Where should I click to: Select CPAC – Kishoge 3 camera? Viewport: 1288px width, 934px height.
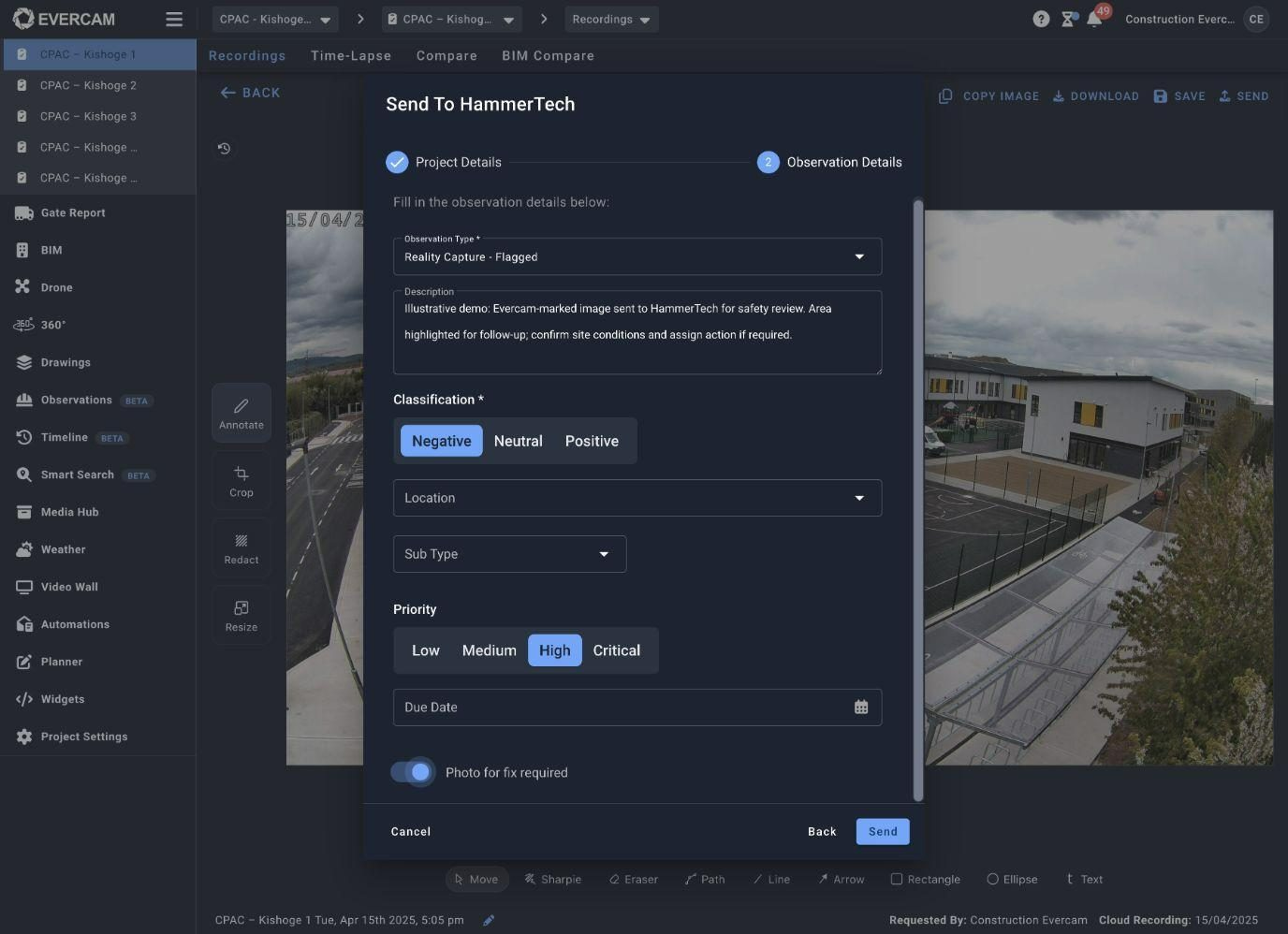coord(97,116)
